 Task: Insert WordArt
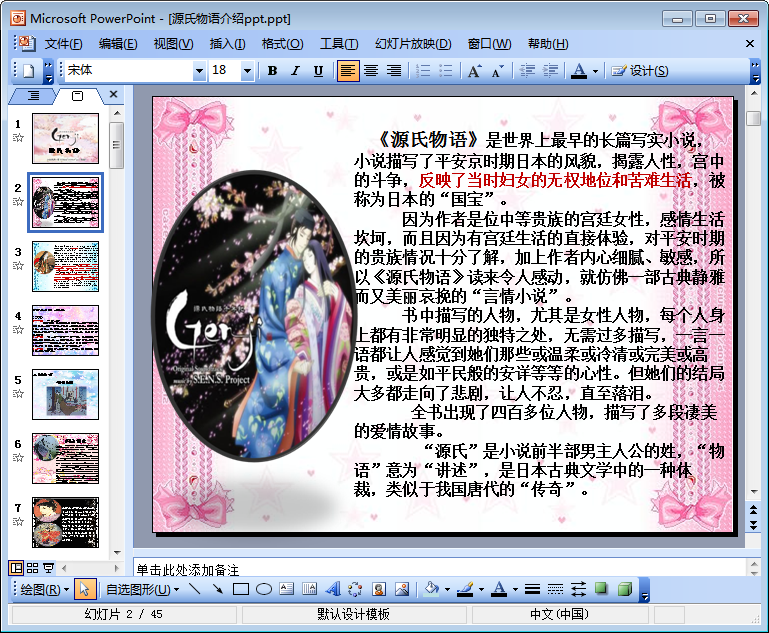click(x=333, y=589)
